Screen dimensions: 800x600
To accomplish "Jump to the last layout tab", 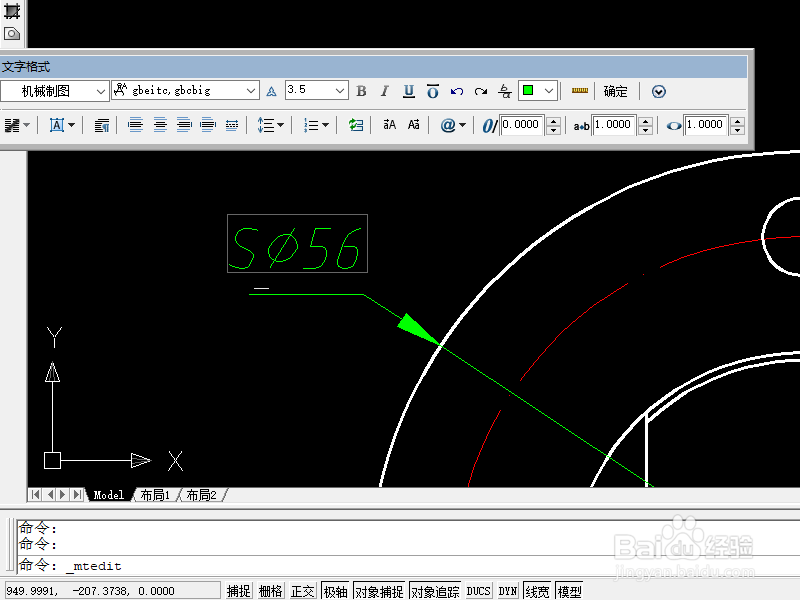I will pyautogui.click(x=77, y=494).
